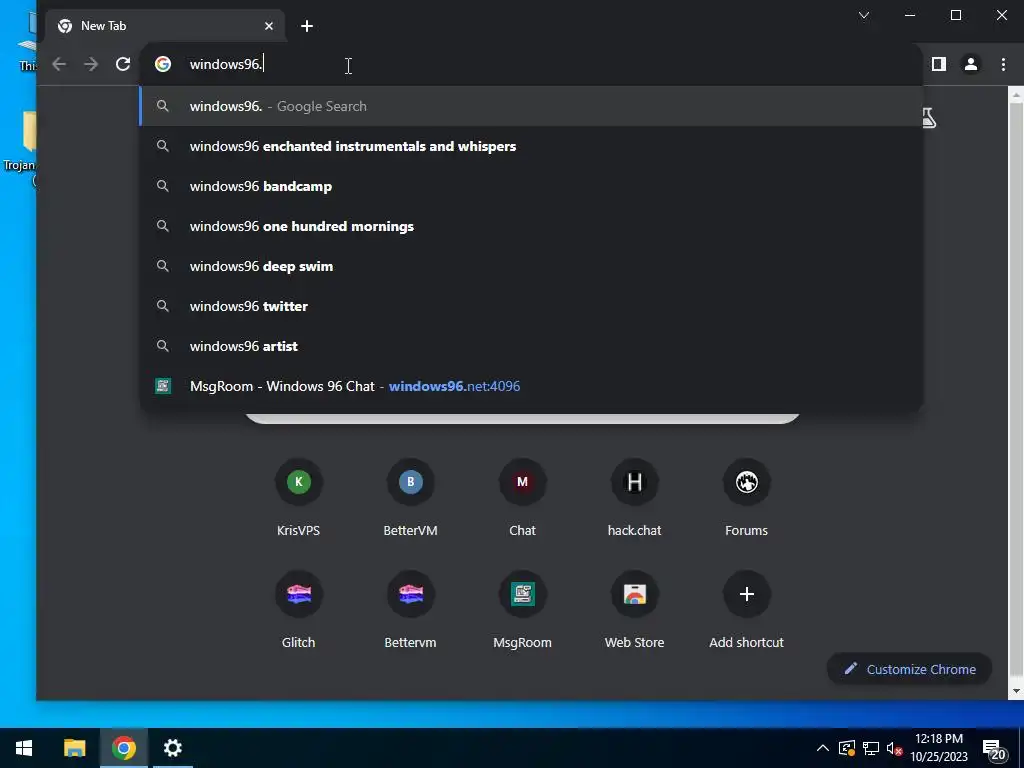Choose 'windows96 twitter' suggestion
Screen dimensions: 1024x768
(x=531, y=306)
